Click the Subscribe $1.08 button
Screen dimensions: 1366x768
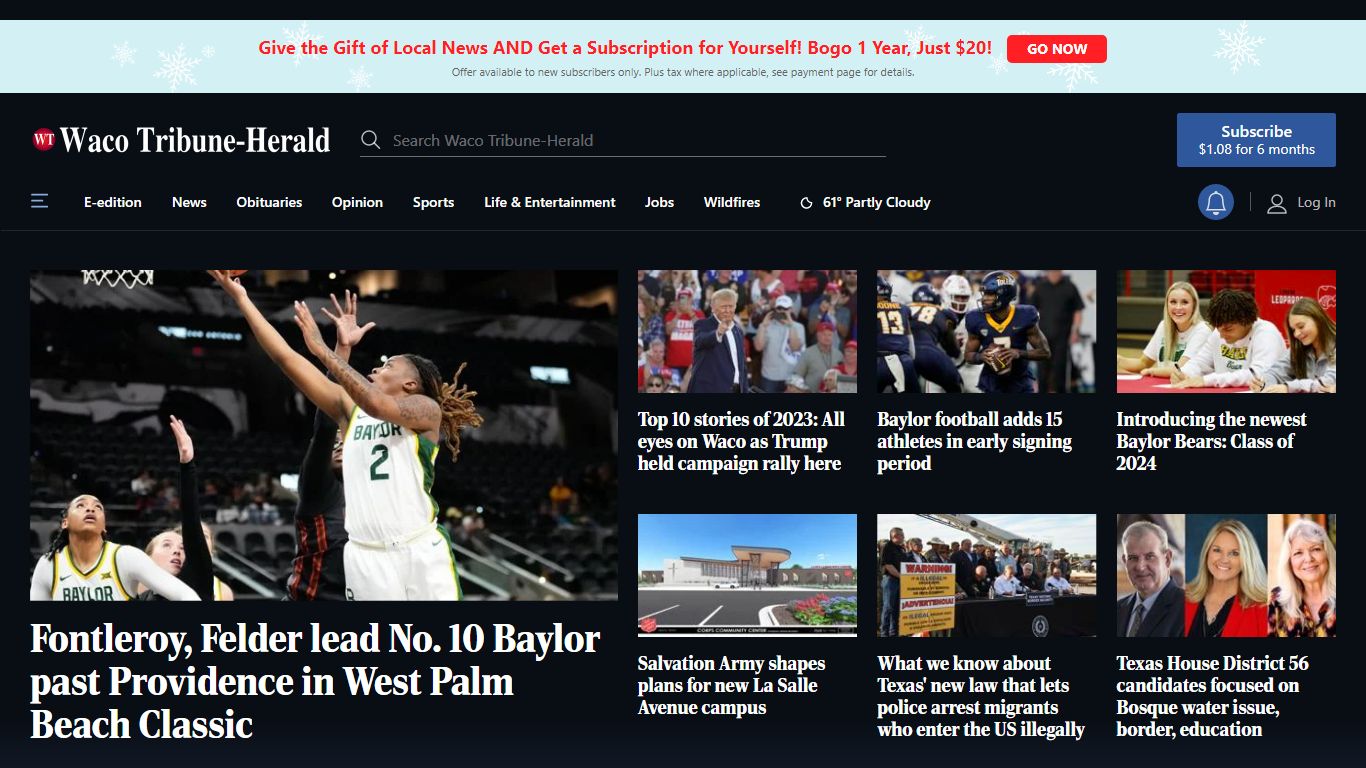(x=1256, y=140)
